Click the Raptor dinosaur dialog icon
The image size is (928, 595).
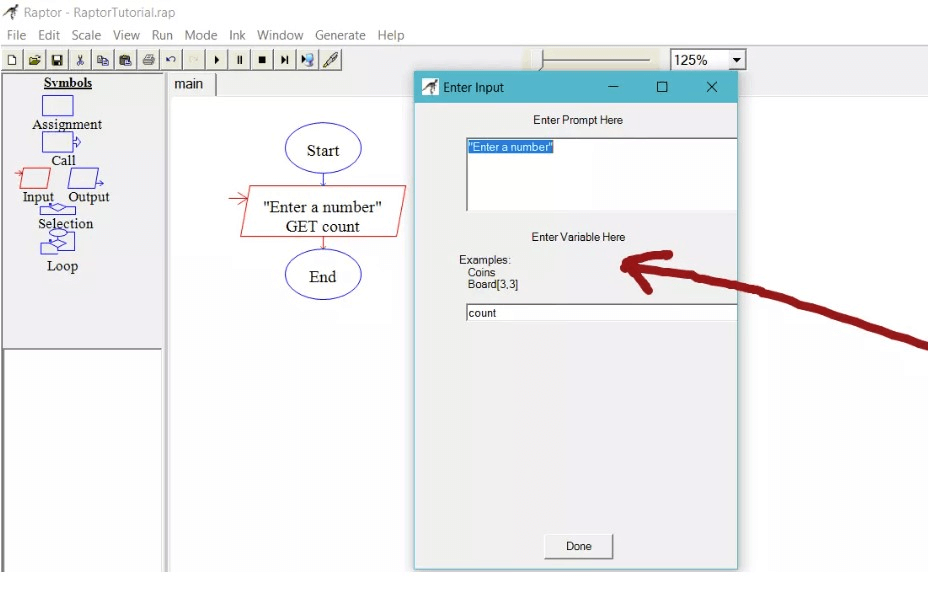click(430, 87)
